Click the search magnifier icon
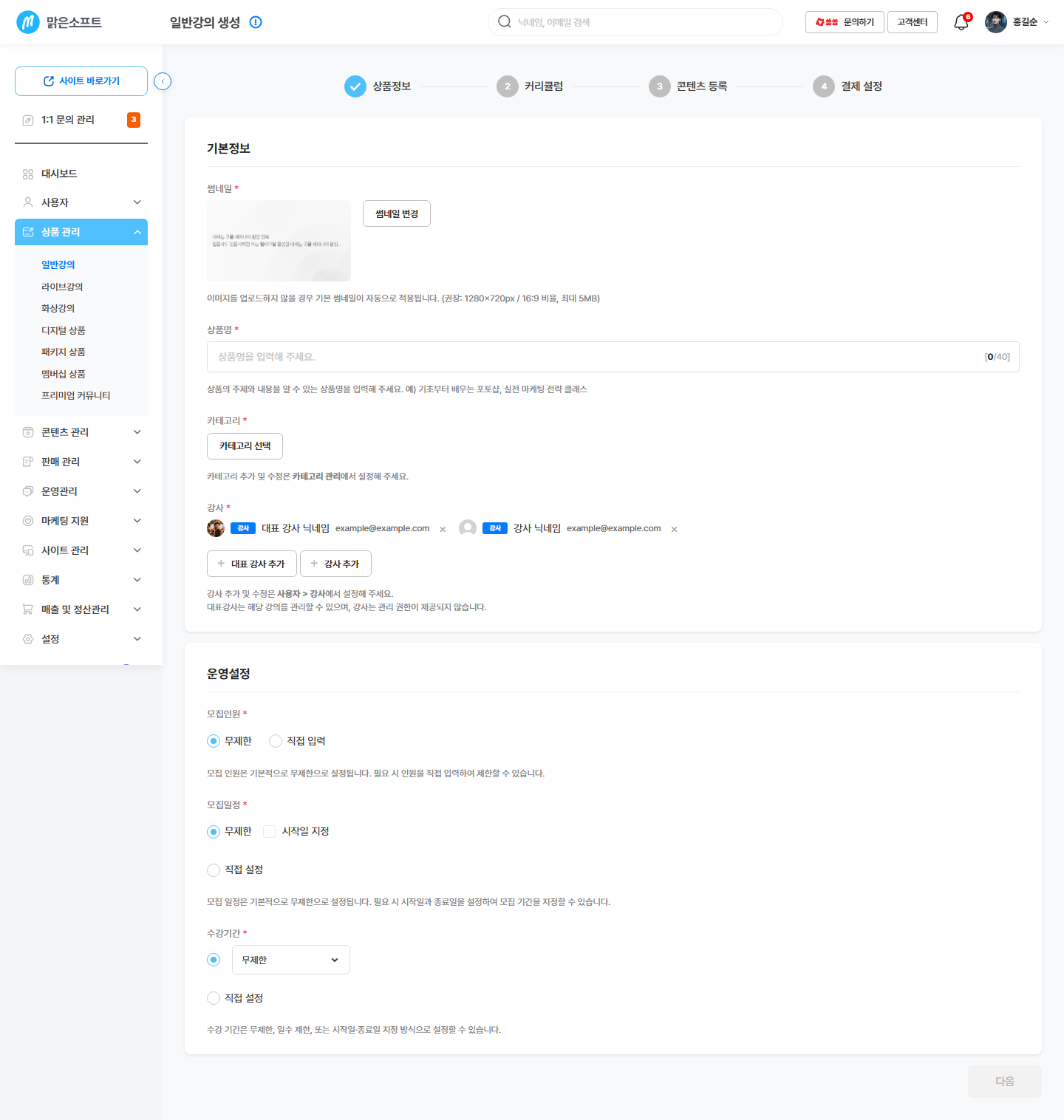The width and height of the screenshot is (1064, 1120). point(505,22)
